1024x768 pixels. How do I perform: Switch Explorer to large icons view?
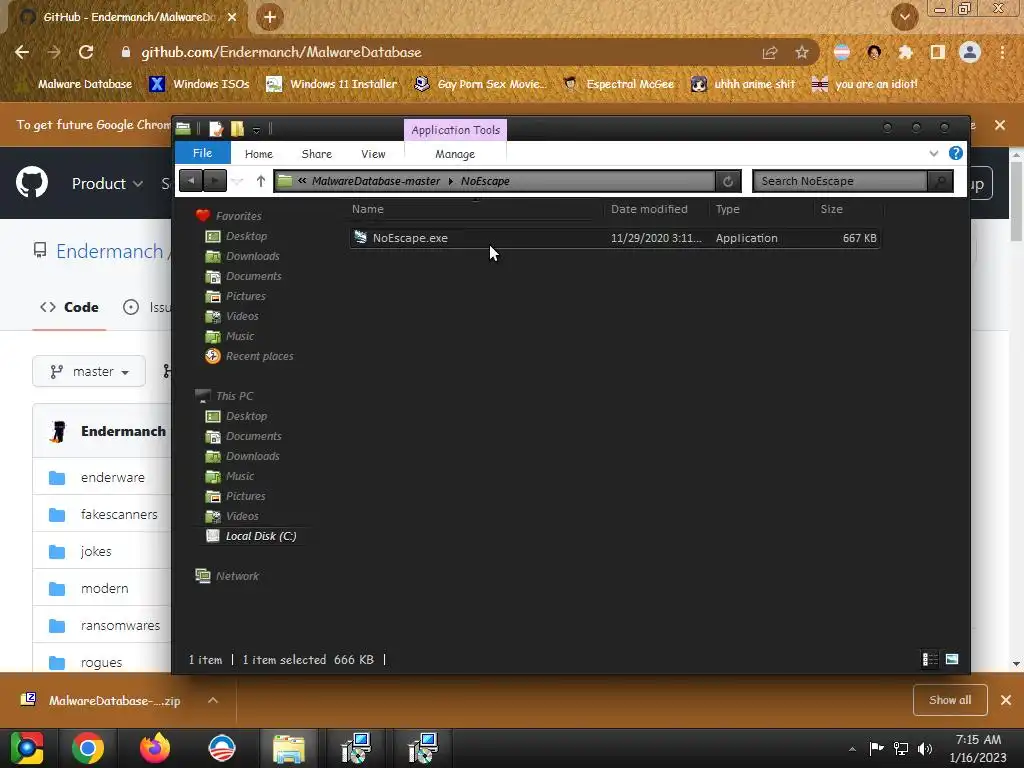(x=952, y=659)
